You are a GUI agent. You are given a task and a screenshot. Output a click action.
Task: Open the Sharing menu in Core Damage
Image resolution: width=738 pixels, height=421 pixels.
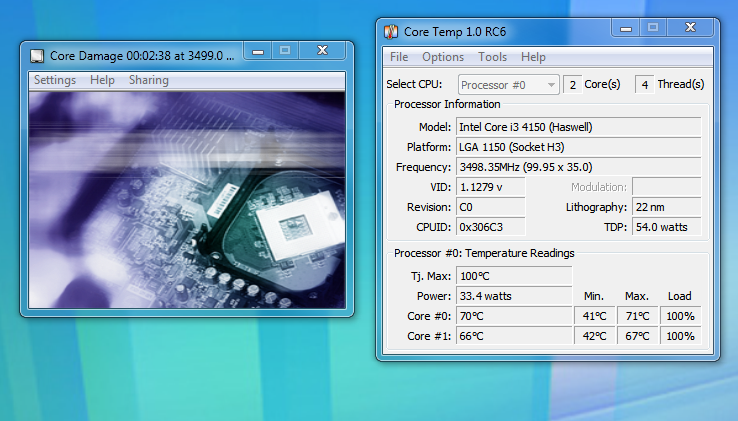click(149, 80)
